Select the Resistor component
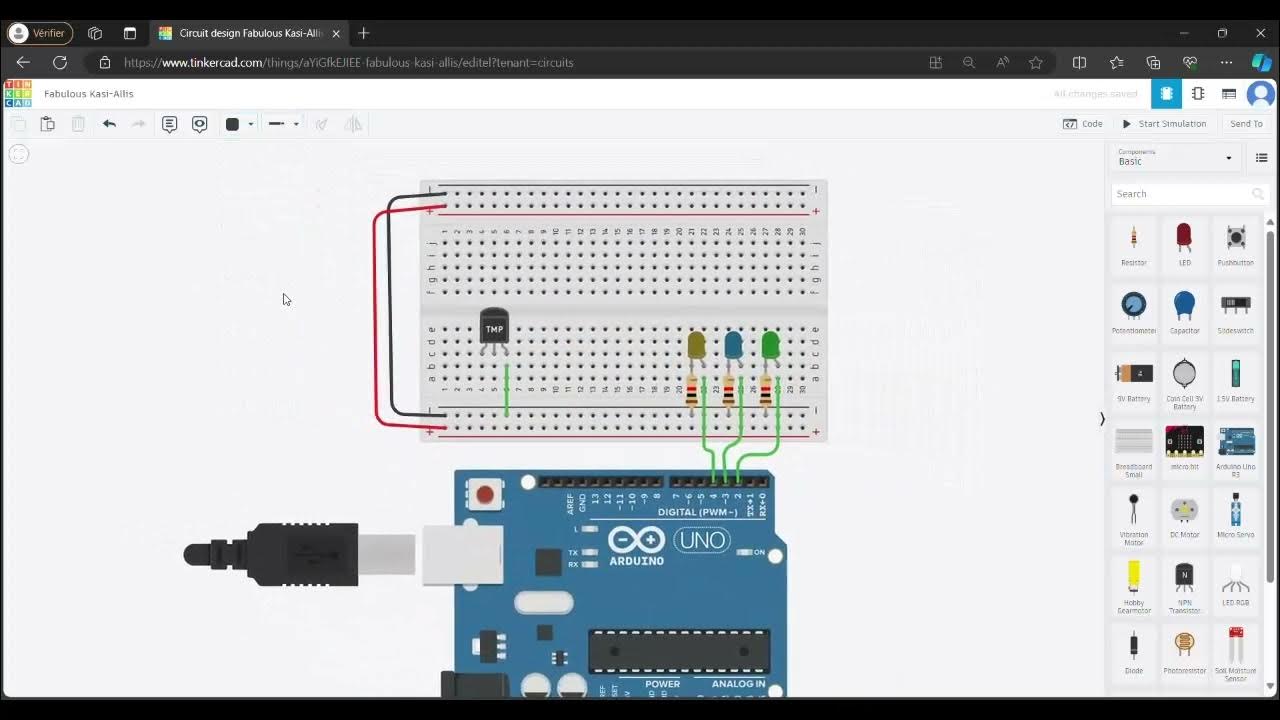The width and height of the screenshot is (1280, 720). (1133, 243)
